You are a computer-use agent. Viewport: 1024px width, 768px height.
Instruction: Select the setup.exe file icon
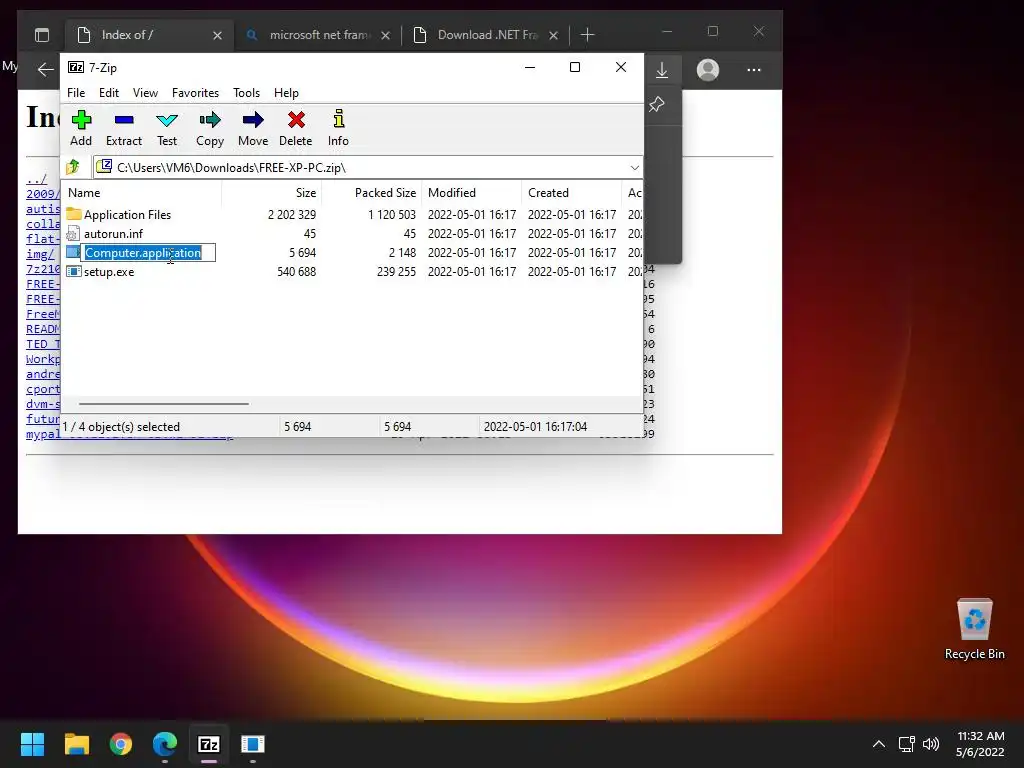click(x=74, y=271)
